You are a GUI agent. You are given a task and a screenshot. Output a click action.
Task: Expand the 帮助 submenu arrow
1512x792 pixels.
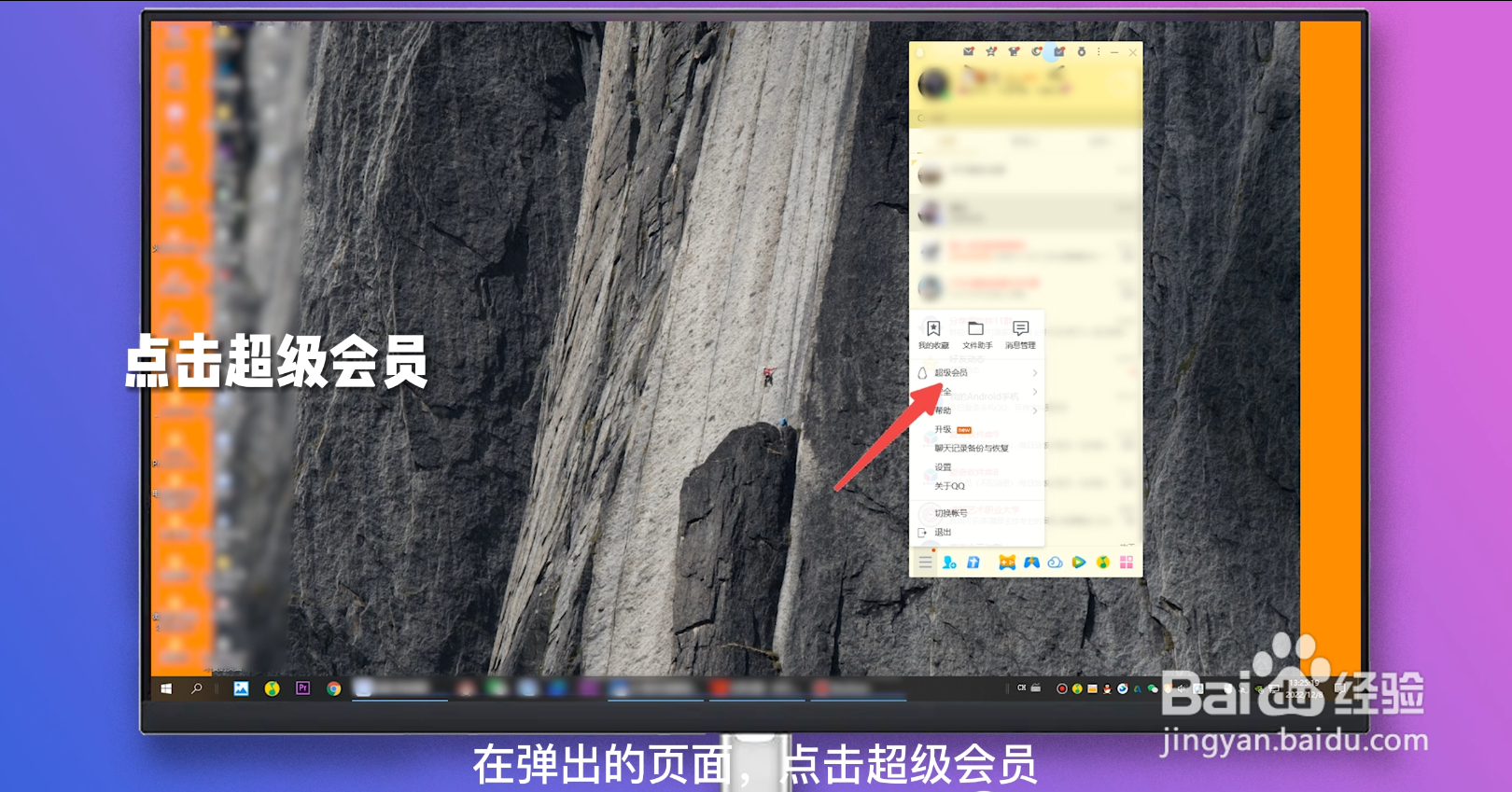[1035, 410]
